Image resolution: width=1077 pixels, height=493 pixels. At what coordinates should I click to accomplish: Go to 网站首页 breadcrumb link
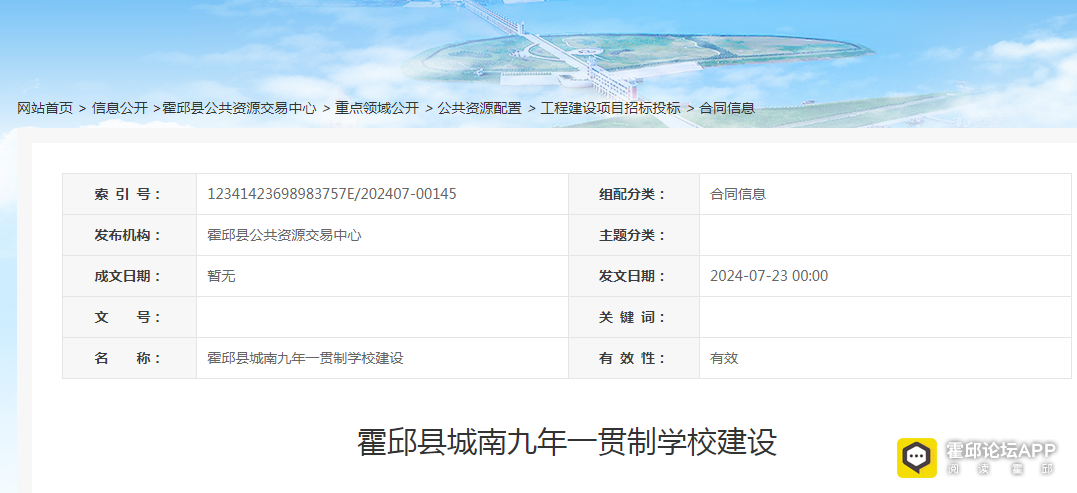click(x=45, y=108)
